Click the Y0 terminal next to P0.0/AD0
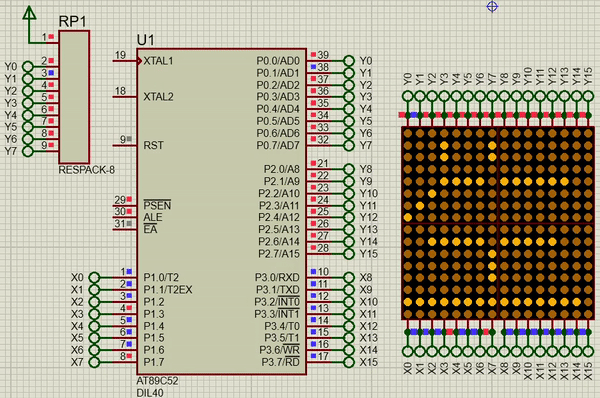 pyautogui.click(x=349, y=61)
